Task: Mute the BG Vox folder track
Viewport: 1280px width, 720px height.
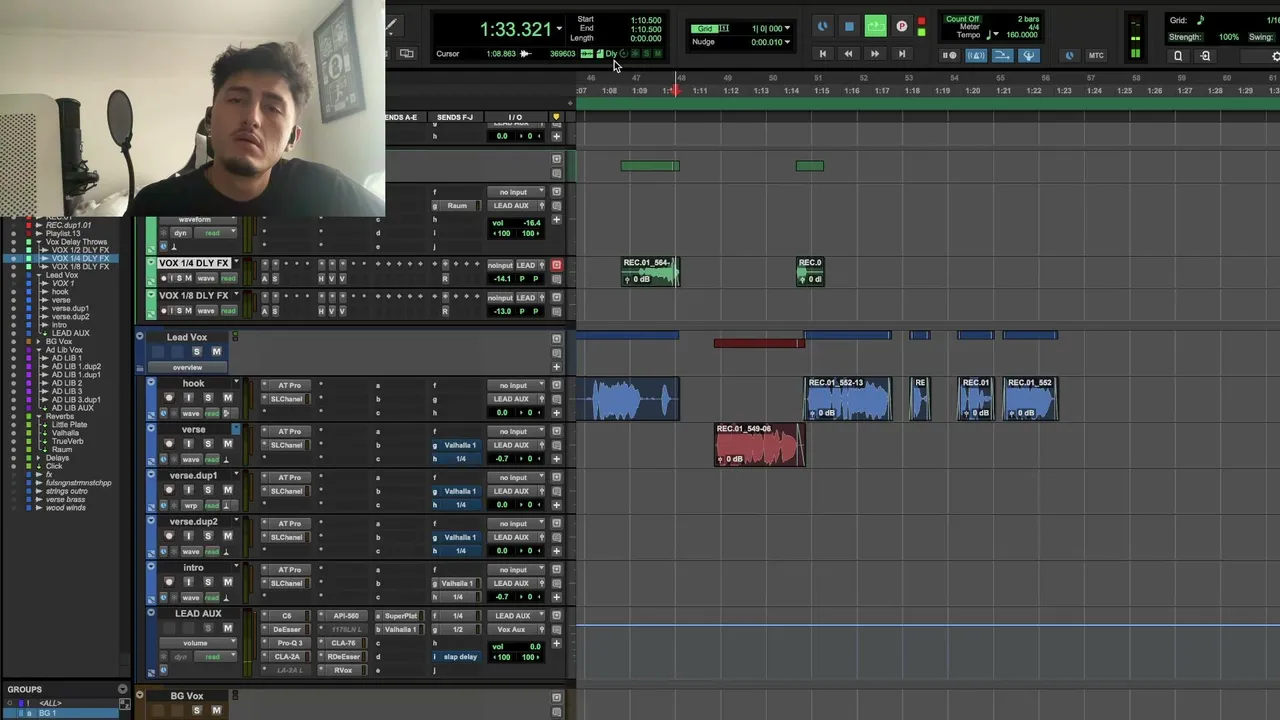Action: pos(216,710)
